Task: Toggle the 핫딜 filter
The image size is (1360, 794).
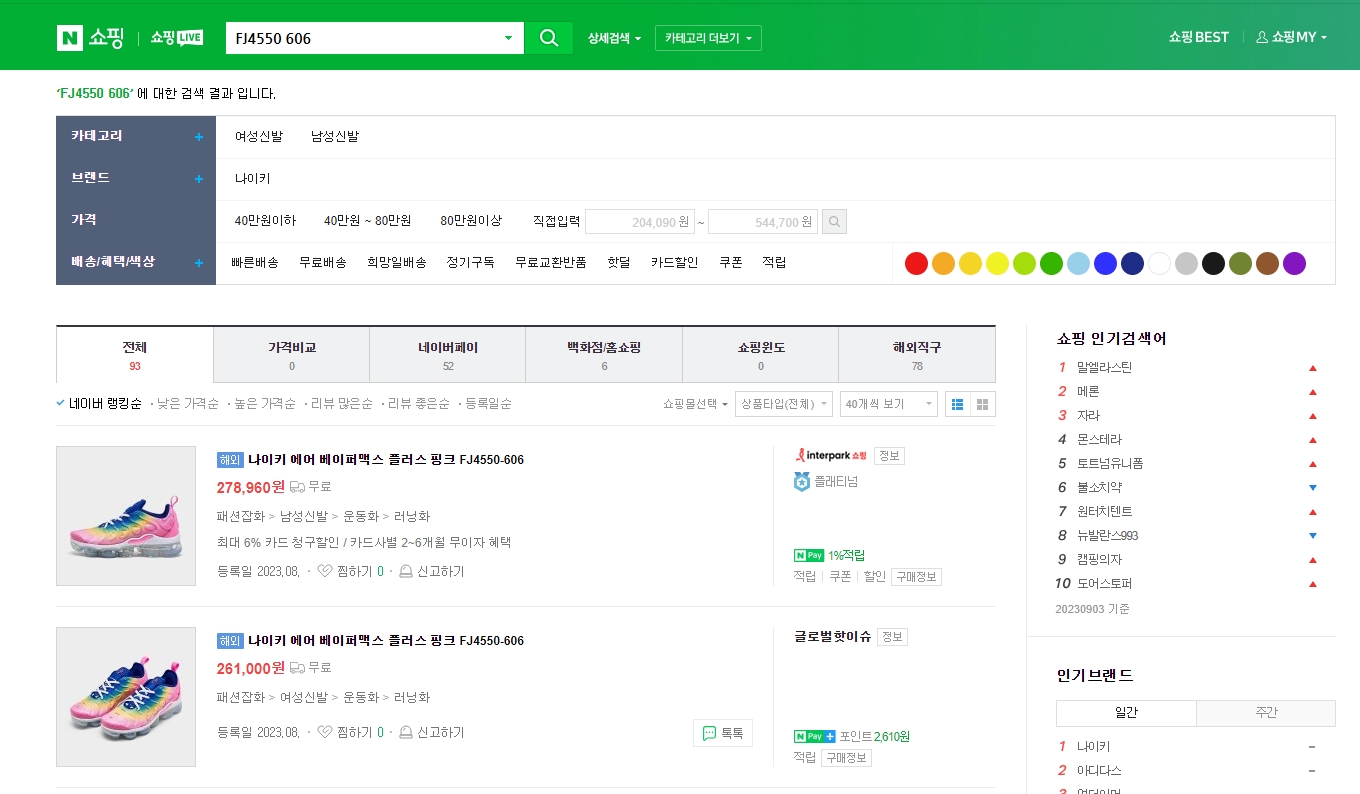Action: (x=619, y=262)
